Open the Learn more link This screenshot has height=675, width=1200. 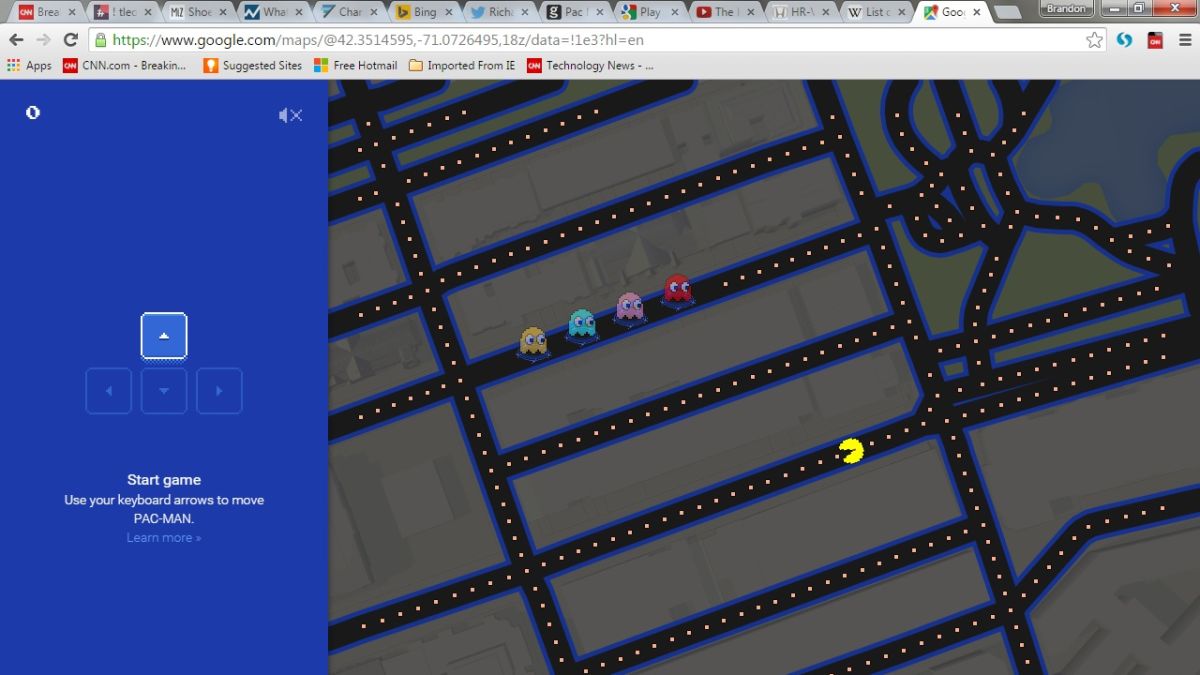point(164,538)
